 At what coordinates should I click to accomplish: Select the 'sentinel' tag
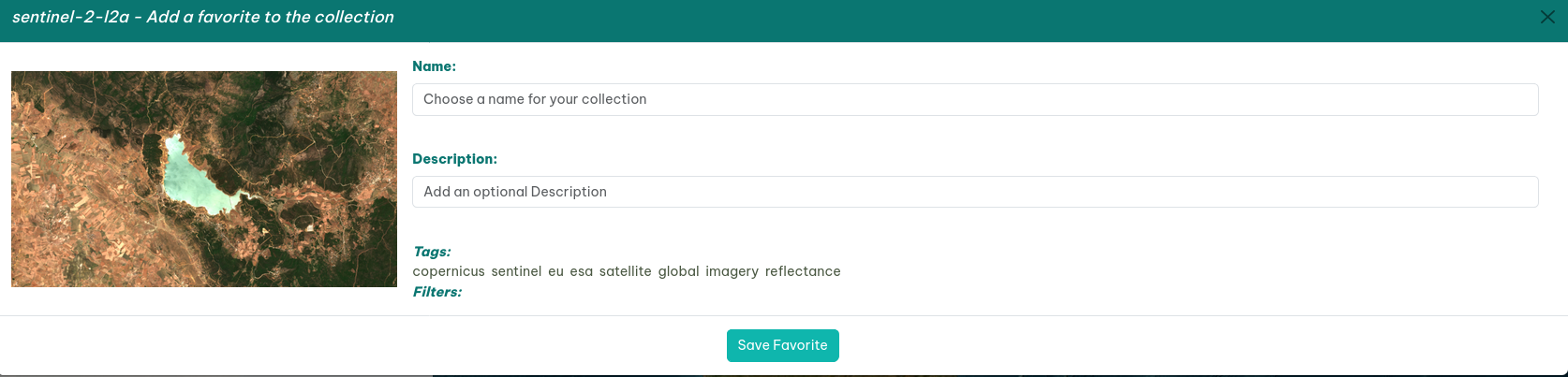[x=516, y=271]
